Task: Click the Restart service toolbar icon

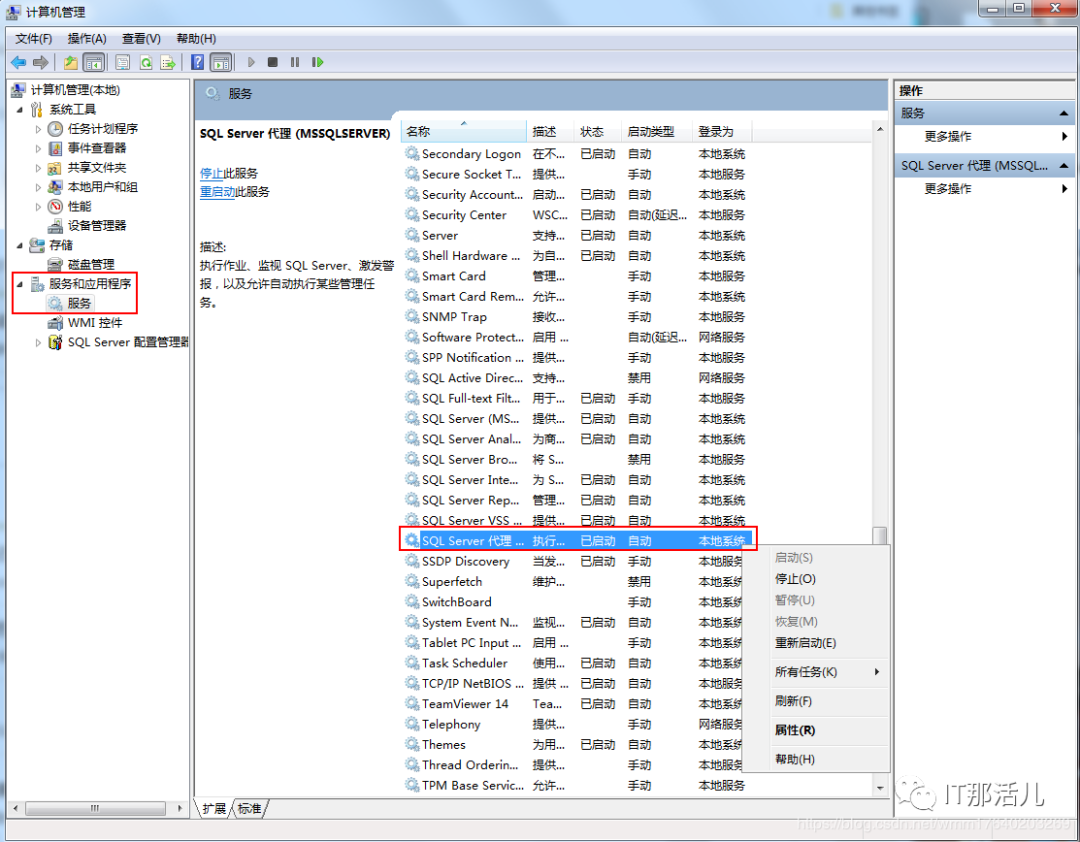Action: point(318,63)
